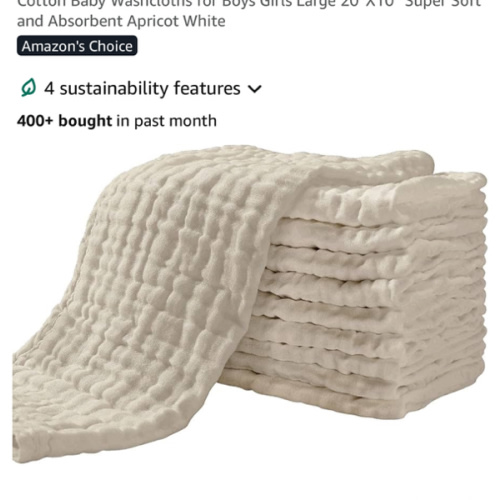This screenshot has width=500, height=500.
Task: Select the '400+ bought' bold text
Action: 64,121
